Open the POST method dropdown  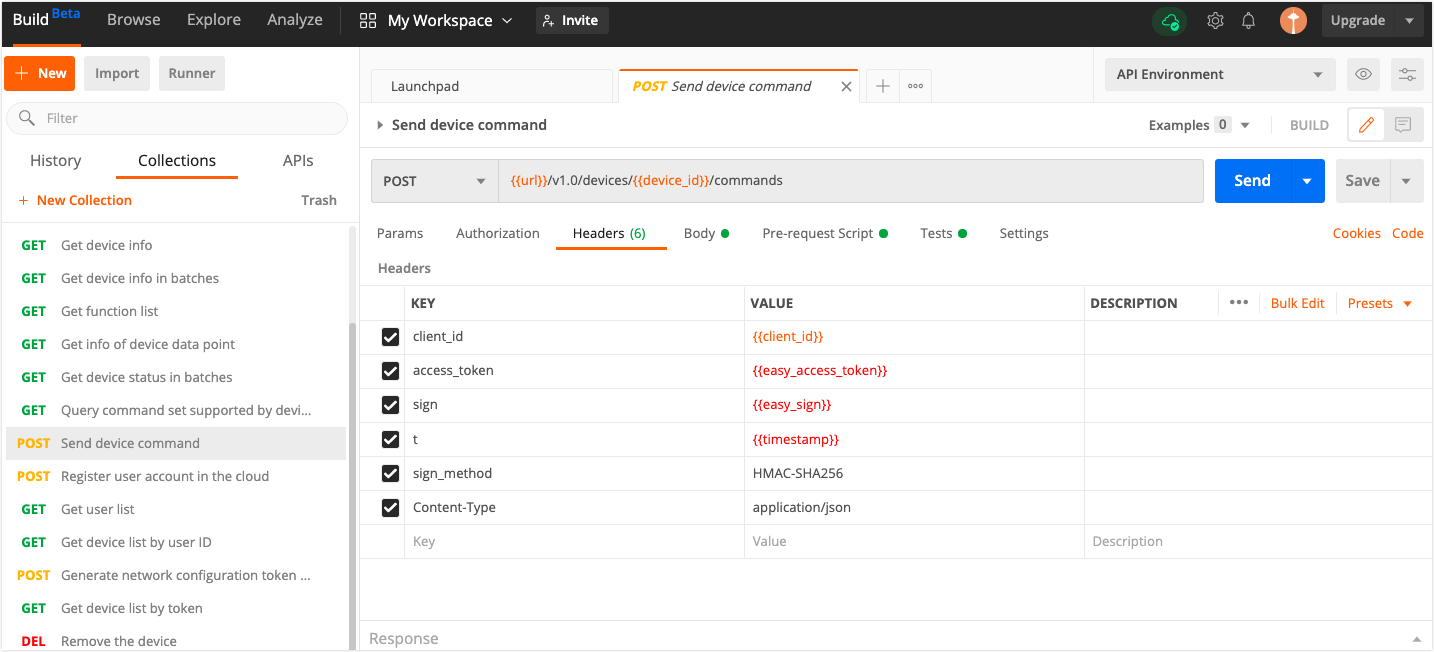coord(434,181)
